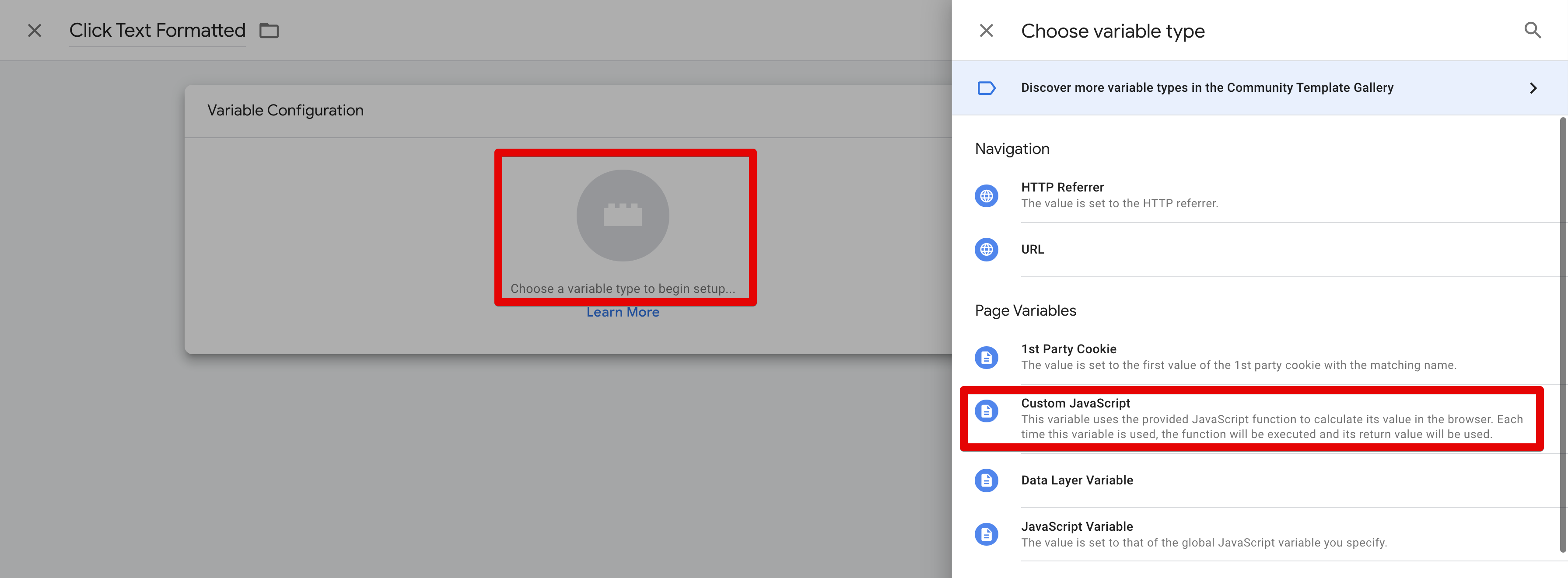Screen dimensions: 1568x578
Task: Expand the Community Template Gallery chevron
Action: [x=1533, y=88]
